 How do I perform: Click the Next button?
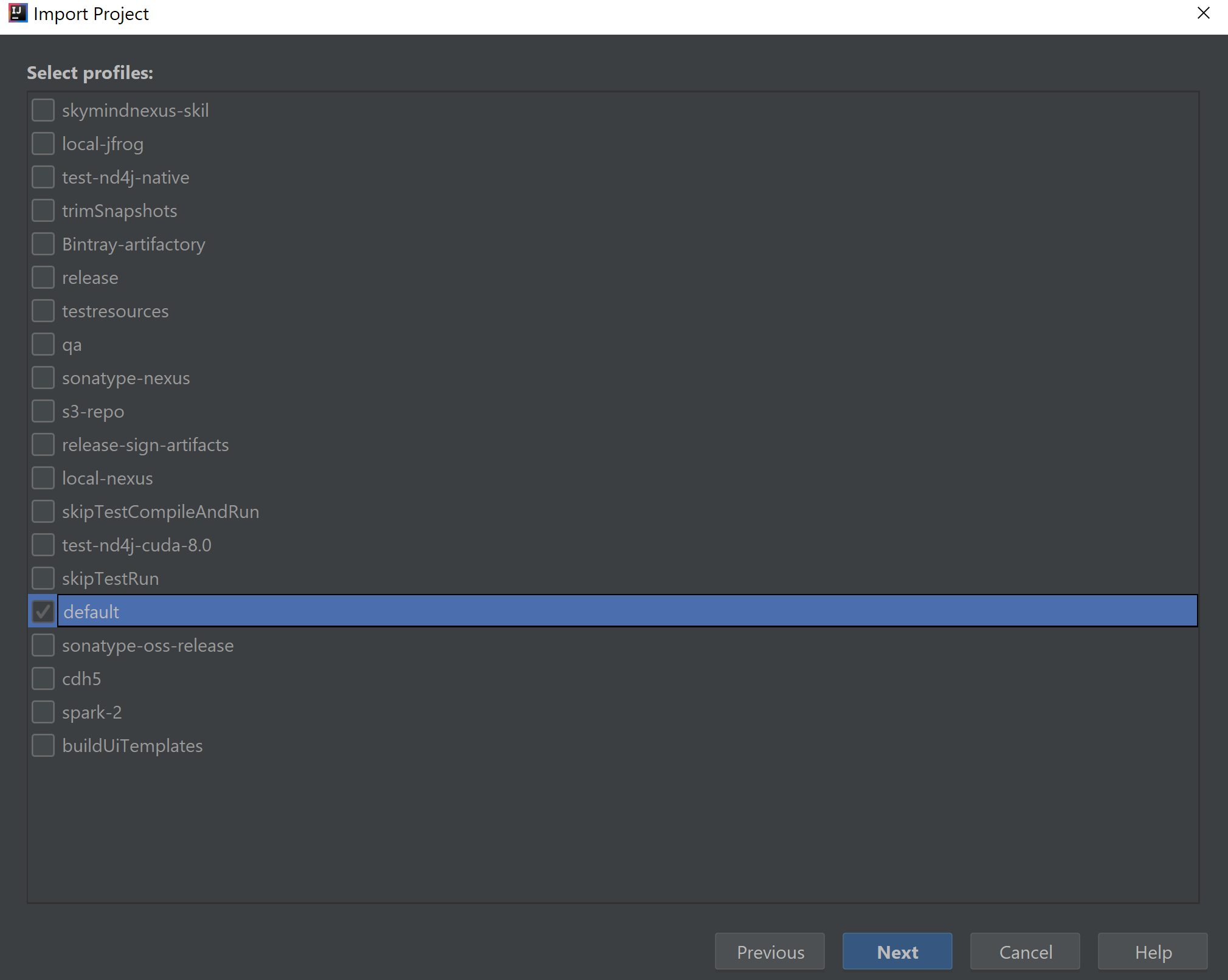897,951
